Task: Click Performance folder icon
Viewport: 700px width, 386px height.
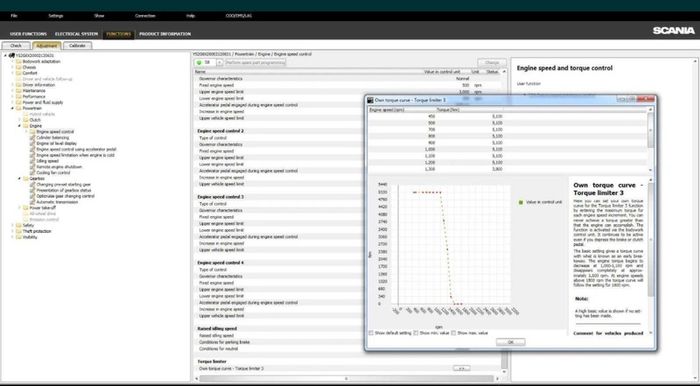Action: 19,96
